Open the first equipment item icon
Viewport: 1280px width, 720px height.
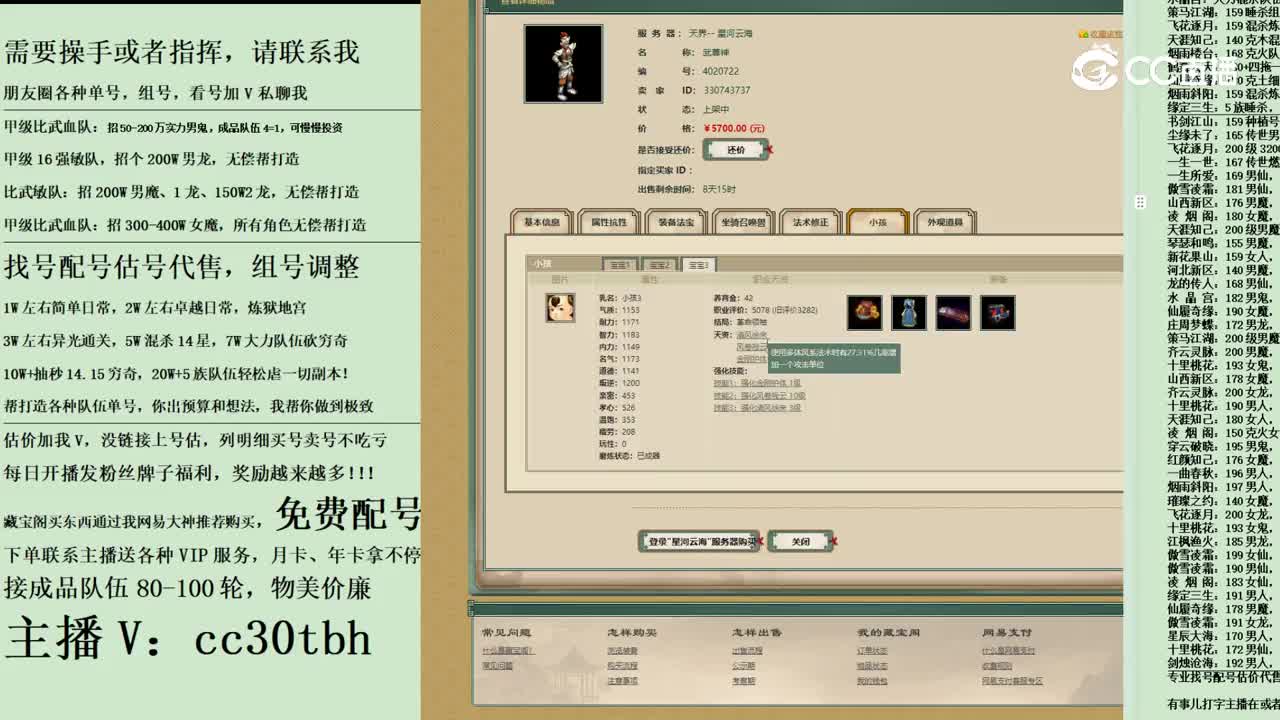[x=865, y=312]
